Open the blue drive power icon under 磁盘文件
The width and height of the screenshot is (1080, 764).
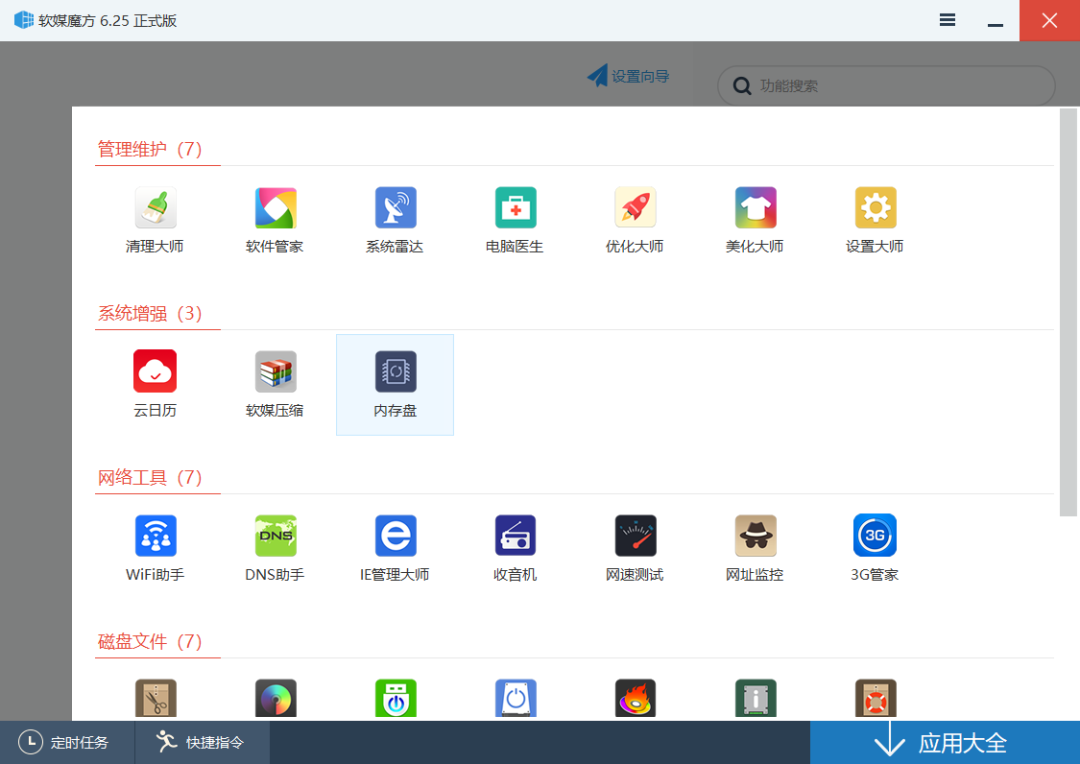(x=515, y=699)
